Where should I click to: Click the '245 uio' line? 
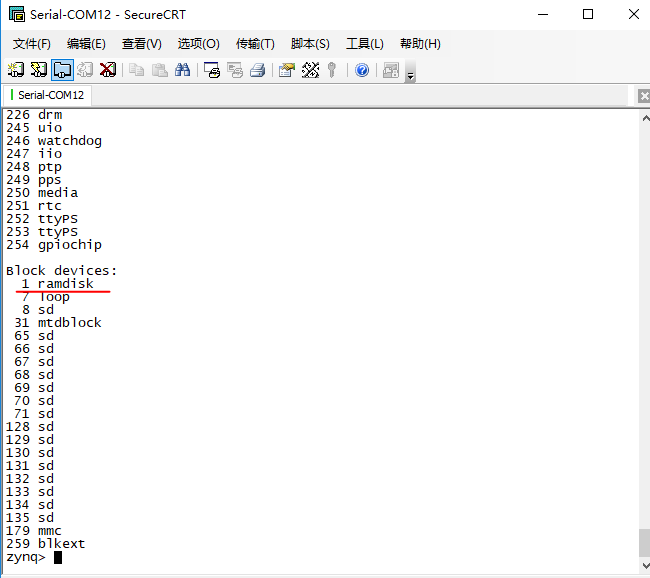point(34,128)
